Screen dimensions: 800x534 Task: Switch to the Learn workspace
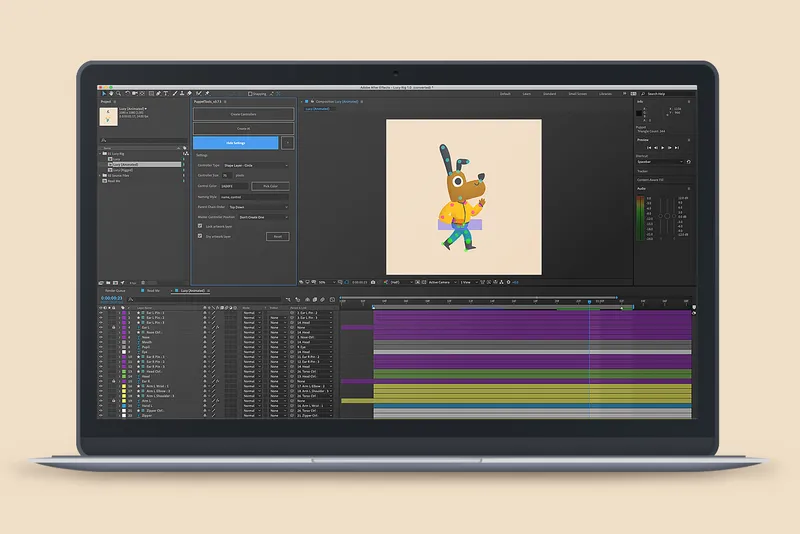coord(527,94)
